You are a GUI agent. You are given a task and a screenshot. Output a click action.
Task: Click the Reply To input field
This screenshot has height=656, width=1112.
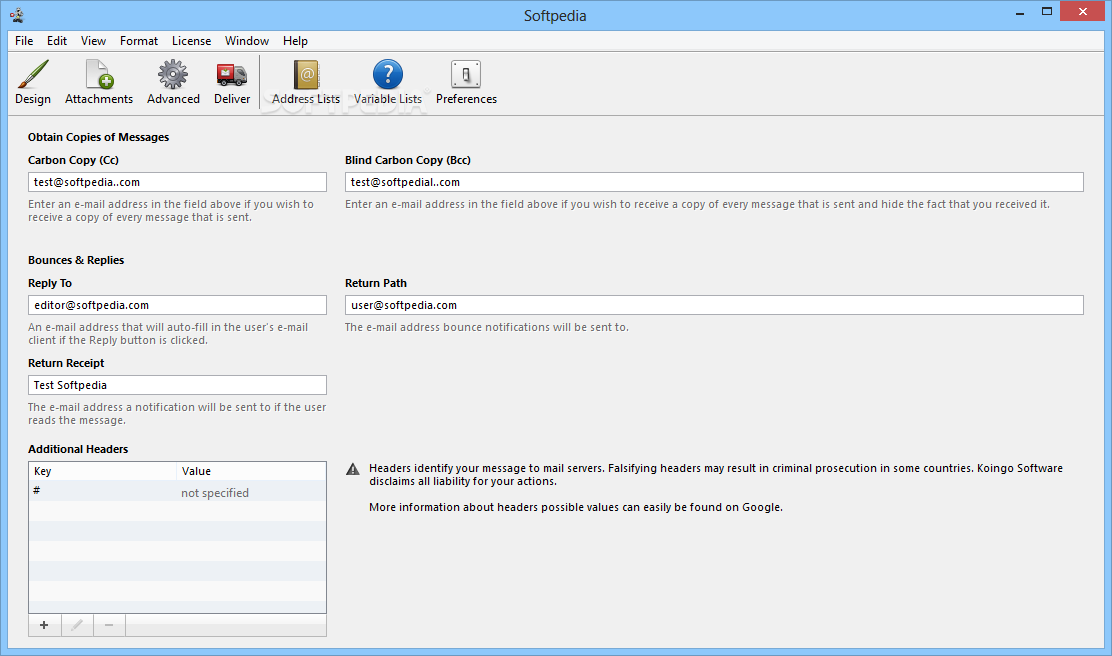(x=177, y=305)
